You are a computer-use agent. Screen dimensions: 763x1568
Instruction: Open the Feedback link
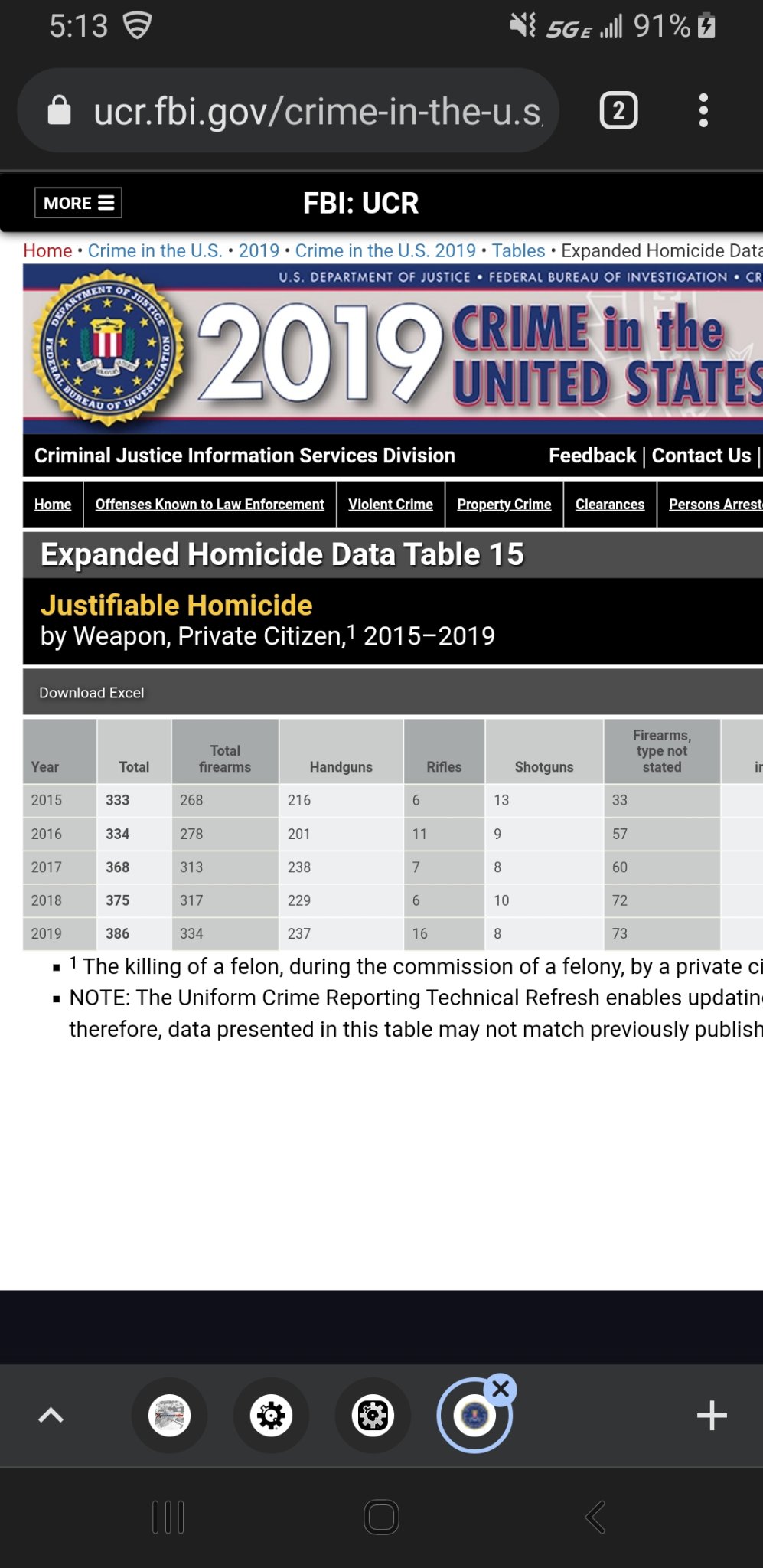point(592,456)
